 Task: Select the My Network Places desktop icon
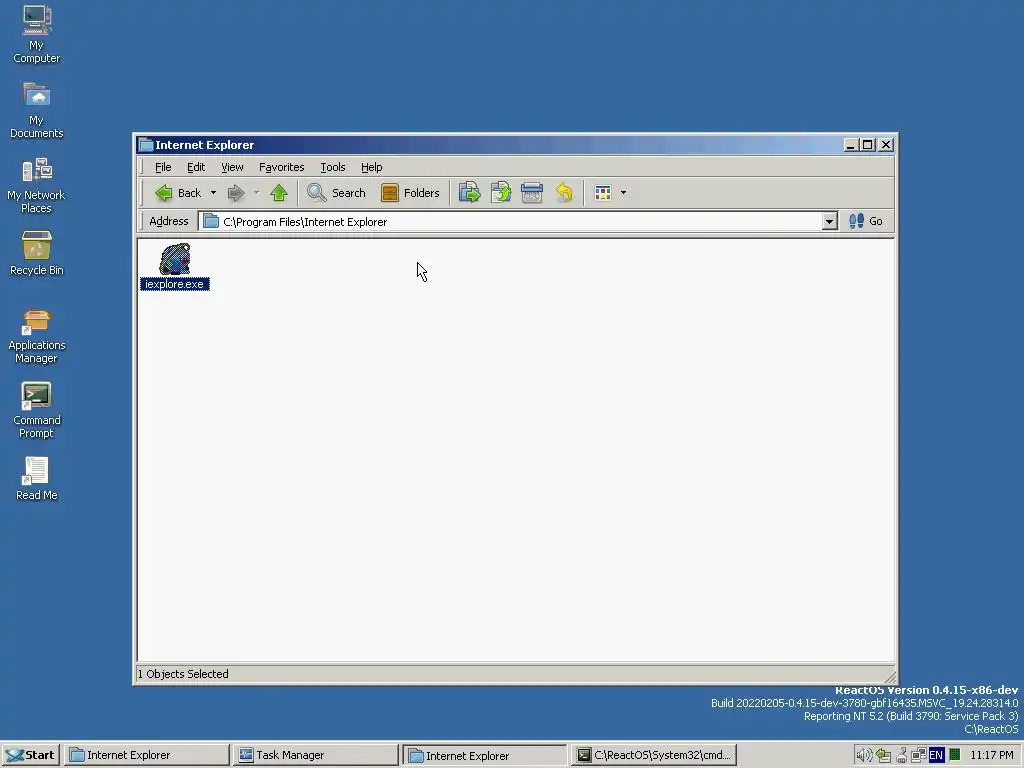(x=37, y=185)
